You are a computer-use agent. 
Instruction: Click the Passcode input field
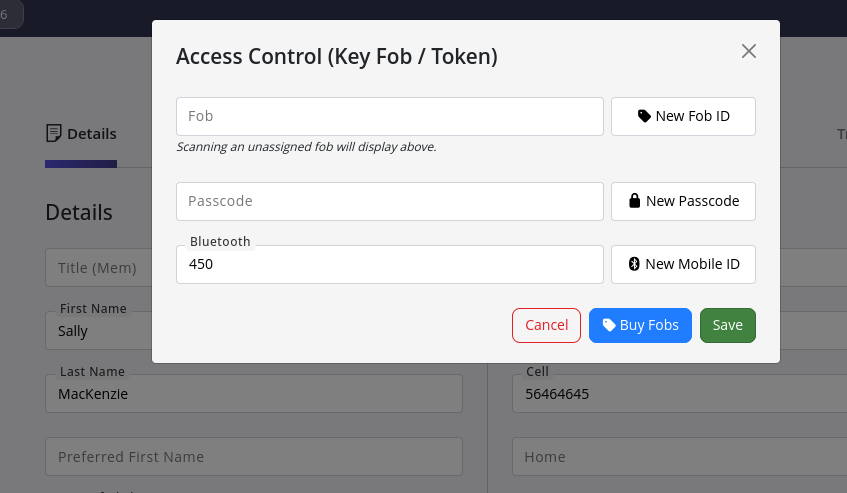click(x=390, y=201)
